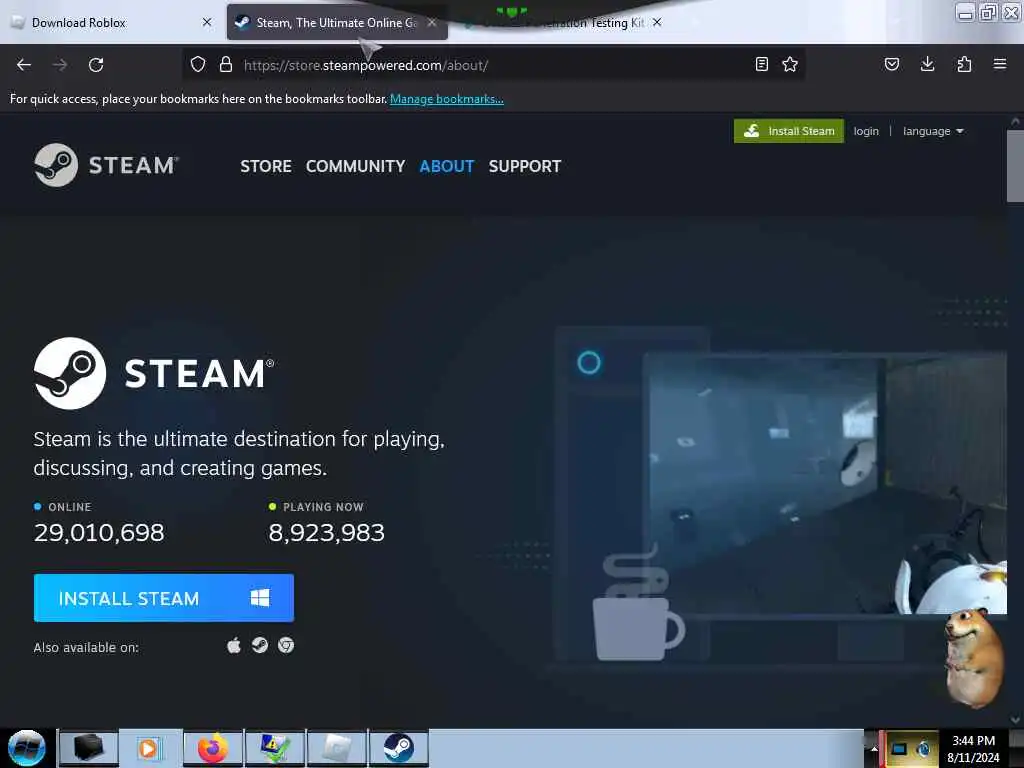Open the Firefox taskbar icon
The width and height of the screenshot is (1024, 768).
213,748
